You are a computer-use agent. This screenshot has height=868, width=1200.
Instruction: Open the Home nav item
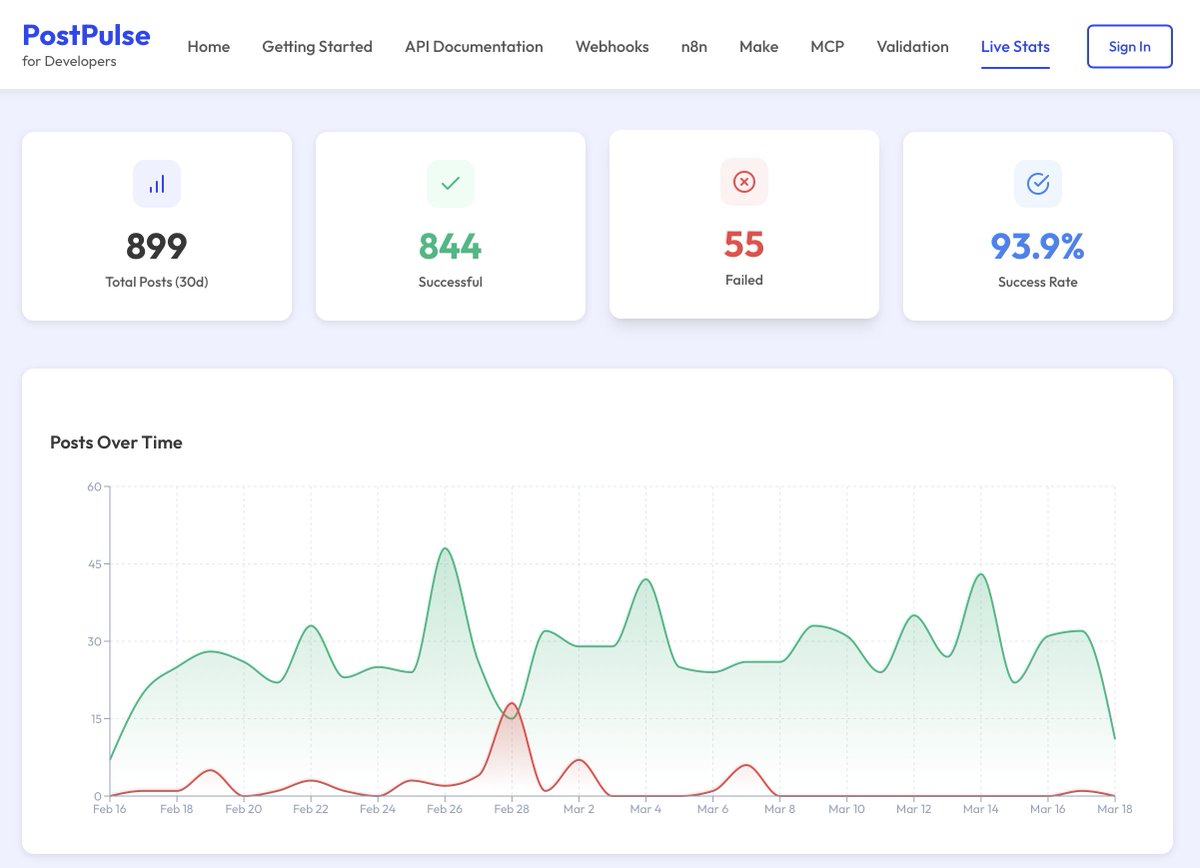point(208,46)
